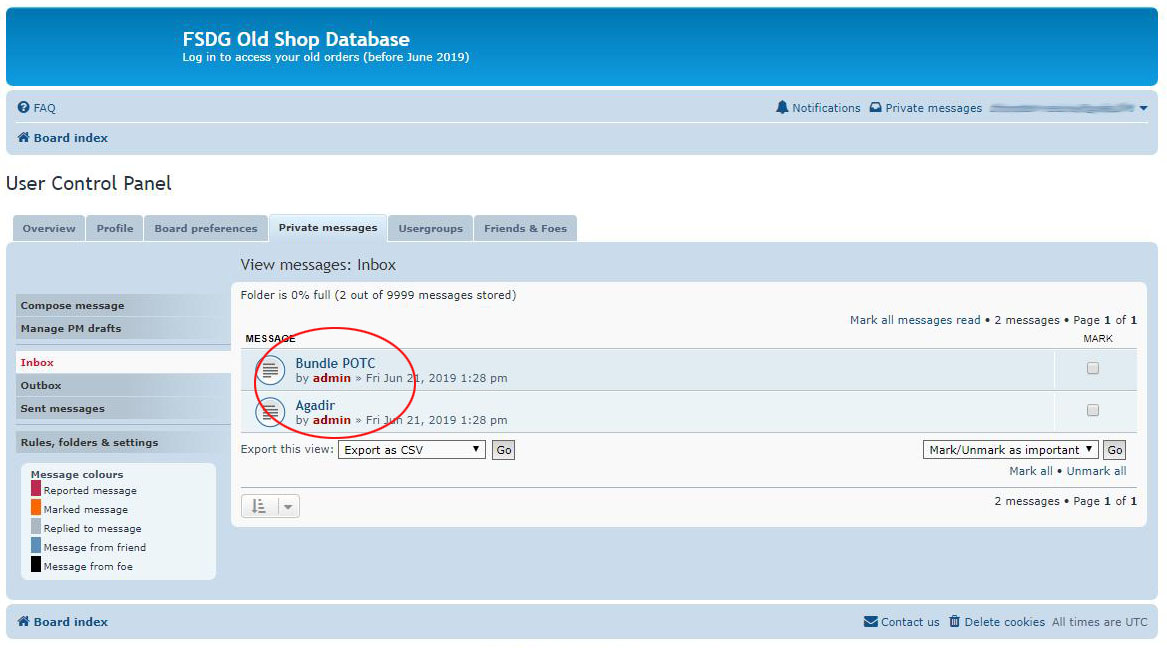
Task: Check the mark checkbox for Bundle POTC
Action: [x=1093, y=368]
